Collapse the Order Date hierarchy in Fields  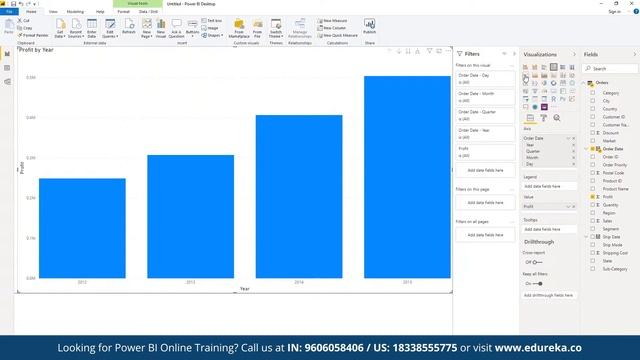pyautogui.click(x=587, y=149)
